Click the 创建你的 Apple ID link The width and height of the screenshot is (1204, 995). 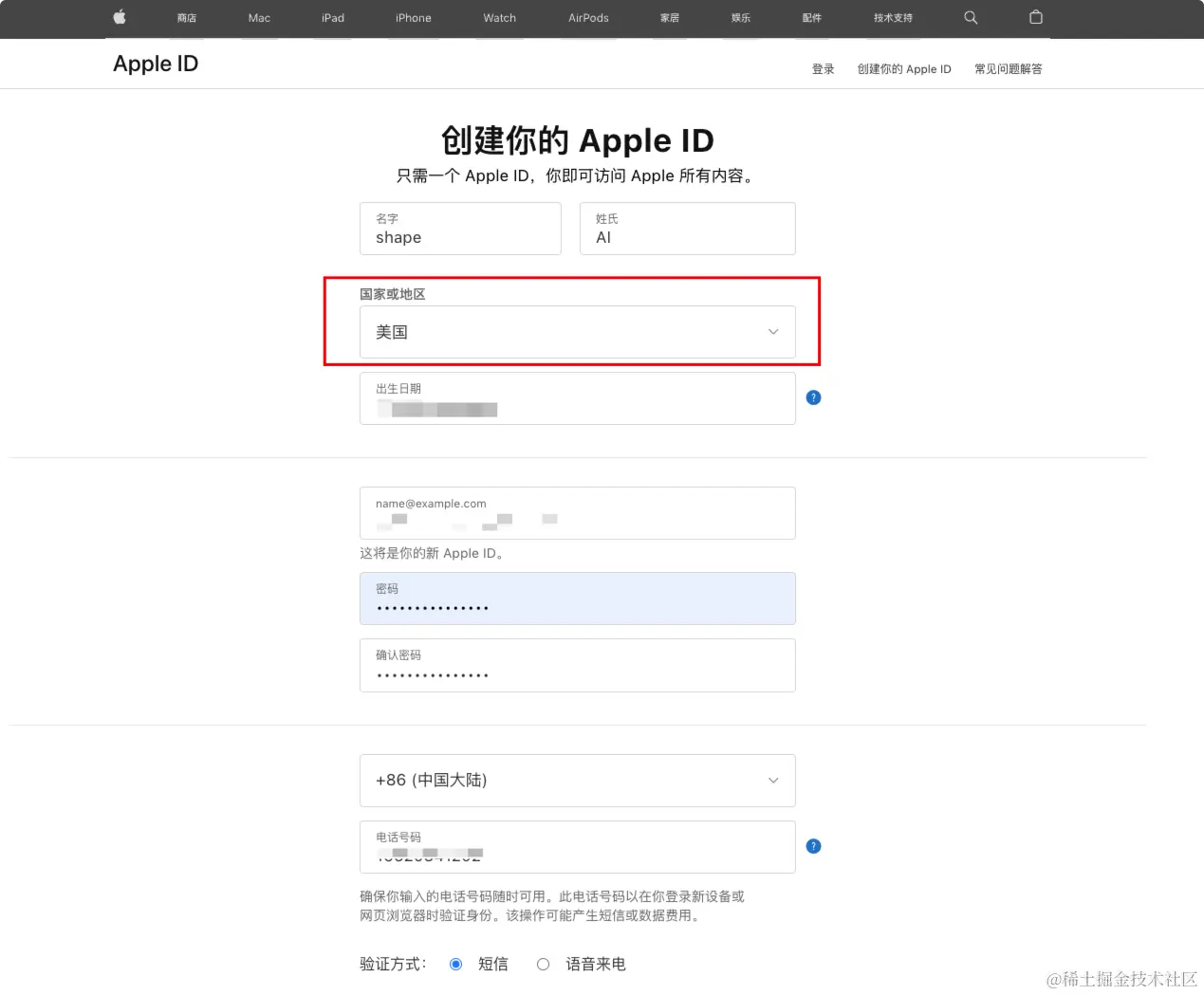click(x=904, y=69)
